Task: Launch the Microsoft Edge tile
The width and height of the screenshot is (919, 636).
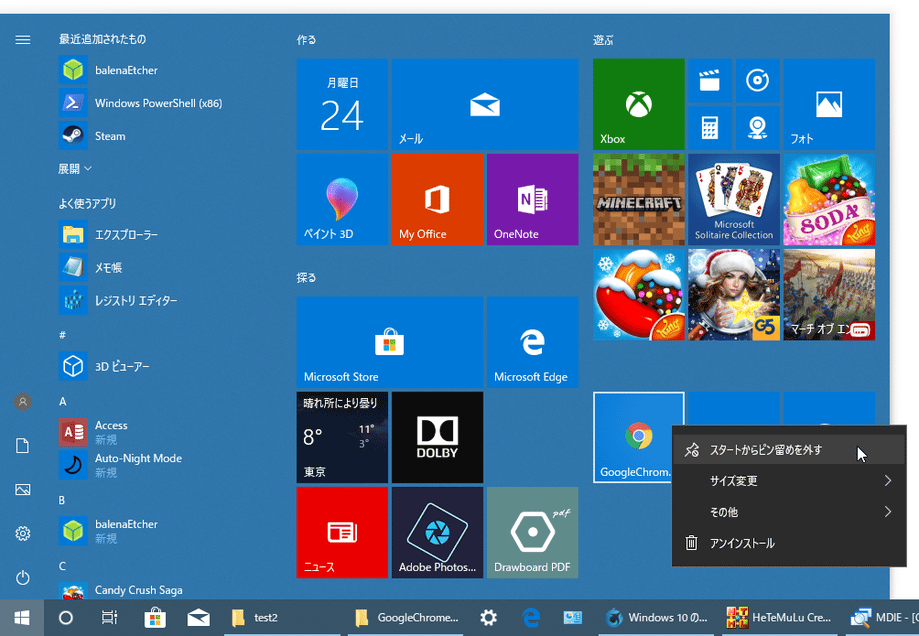Action: pos(532,342)
